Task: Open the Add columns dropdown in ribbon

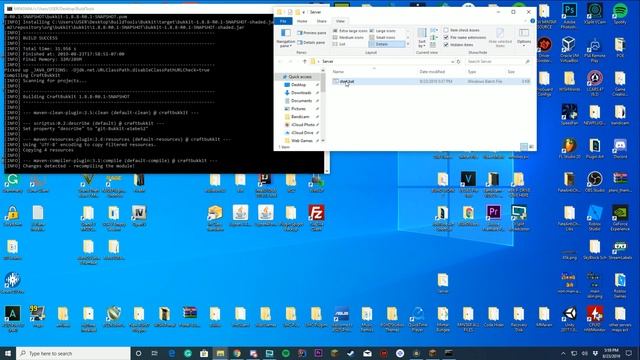Action: [434, 38]
